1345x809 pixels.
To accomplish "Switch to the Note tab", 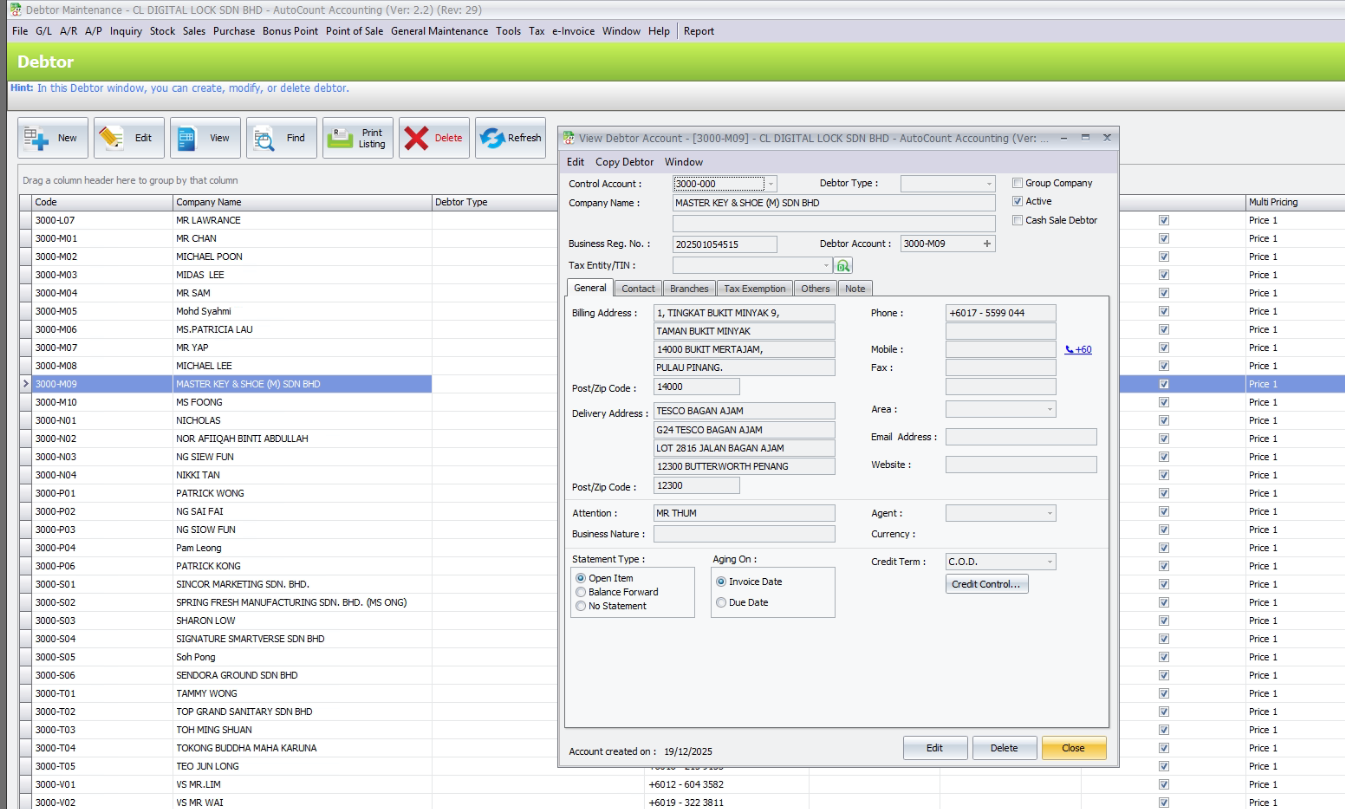I will point(855,288).
